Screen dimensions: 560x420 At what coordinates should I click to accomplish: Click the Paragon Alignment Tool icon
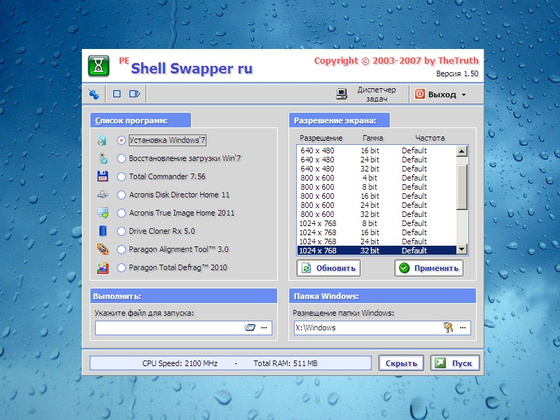coord(103,249)
